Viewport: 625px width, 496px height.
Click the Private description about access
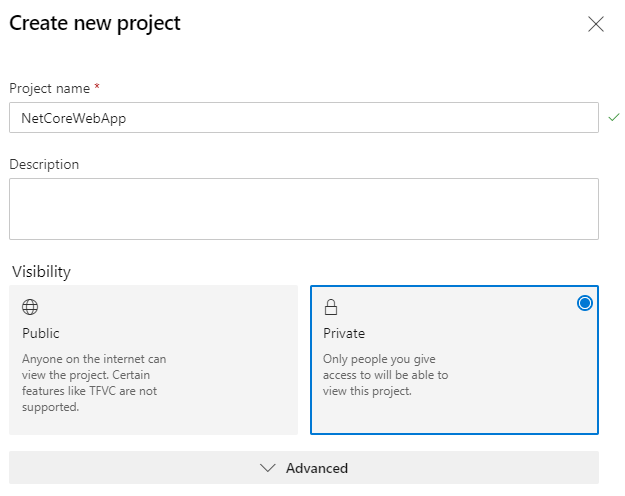pyautogui.click(x=385, y=375)
